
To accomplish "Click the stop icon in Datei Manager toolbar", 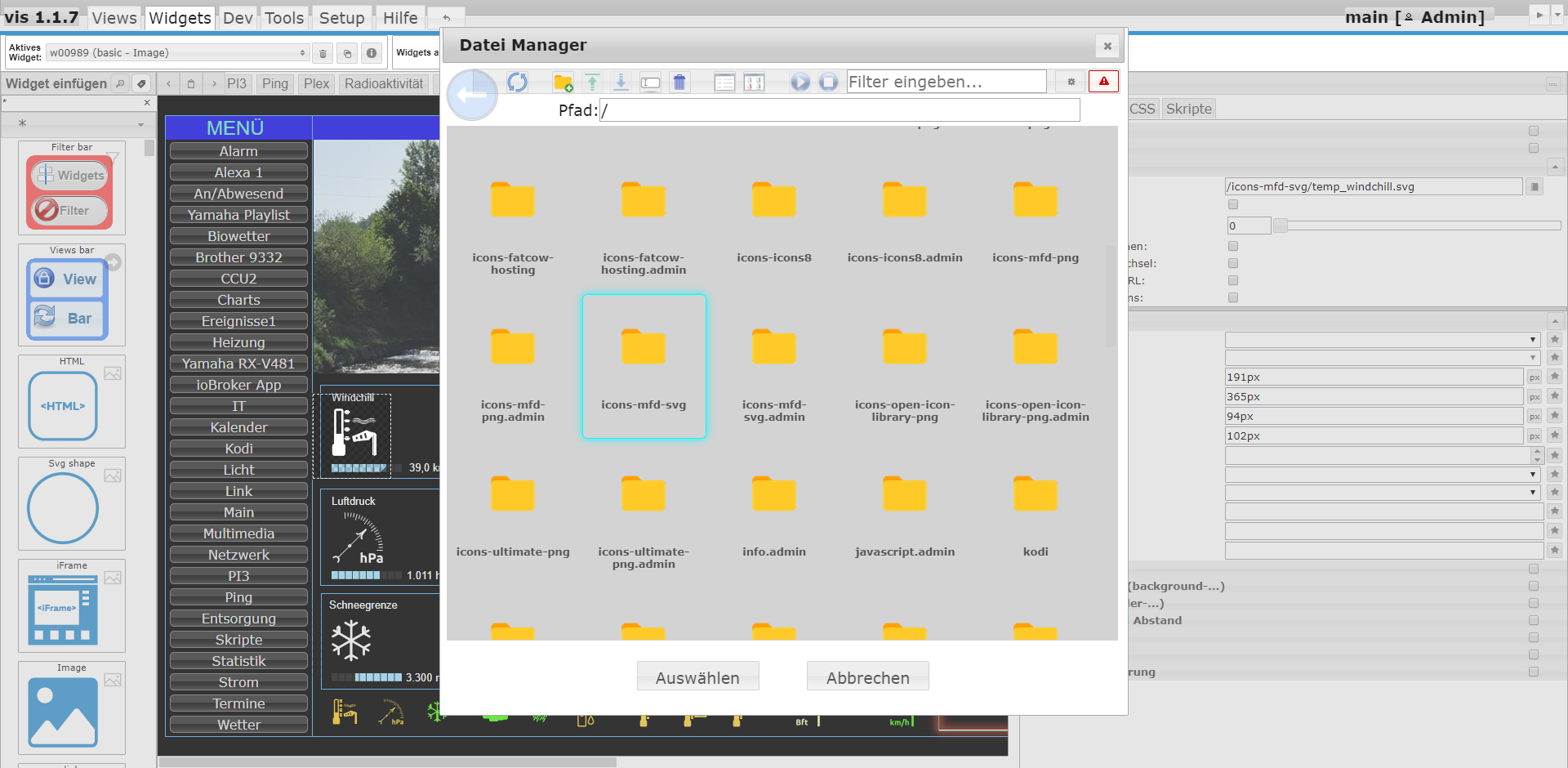I will (828, 82).
